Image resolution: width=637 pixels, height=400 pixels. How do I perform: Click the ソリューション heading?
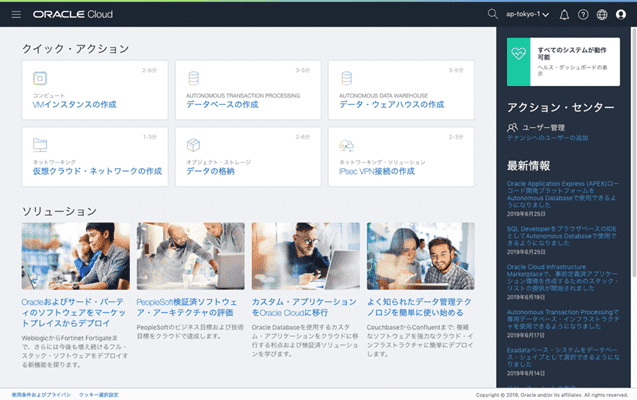59,212
